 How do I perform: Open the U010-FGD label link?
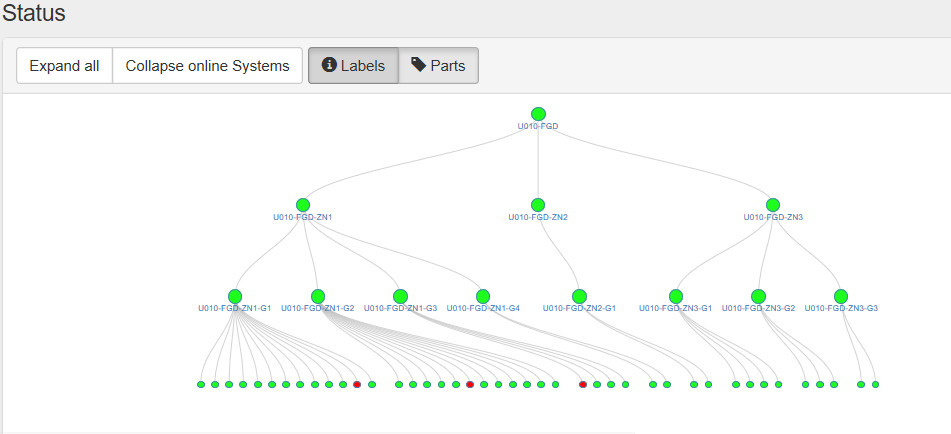(538, 127)
